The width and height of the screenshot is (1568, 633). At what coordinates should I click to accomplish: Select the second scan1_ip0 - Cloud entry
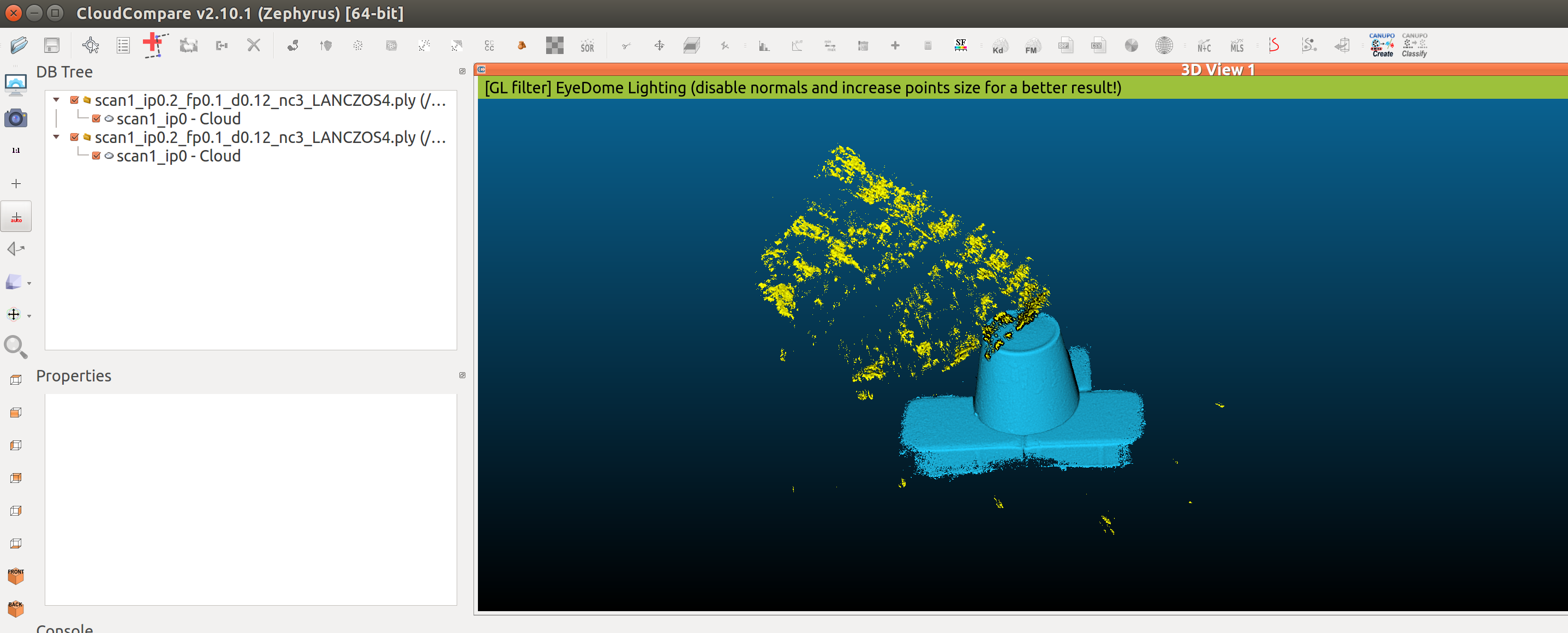click(x=178, y=156)
